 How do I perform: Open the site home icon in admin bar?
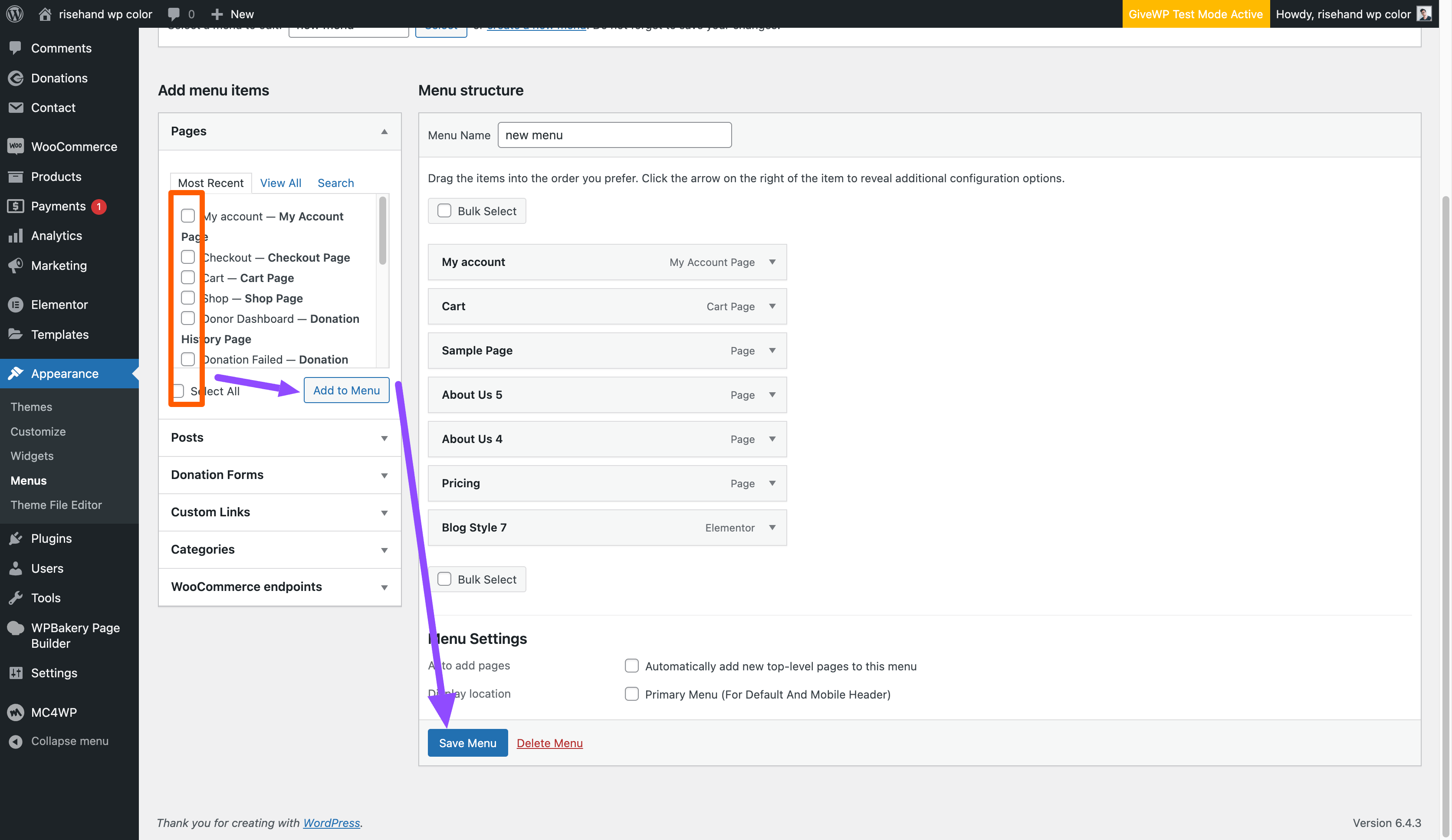(45, 14)
